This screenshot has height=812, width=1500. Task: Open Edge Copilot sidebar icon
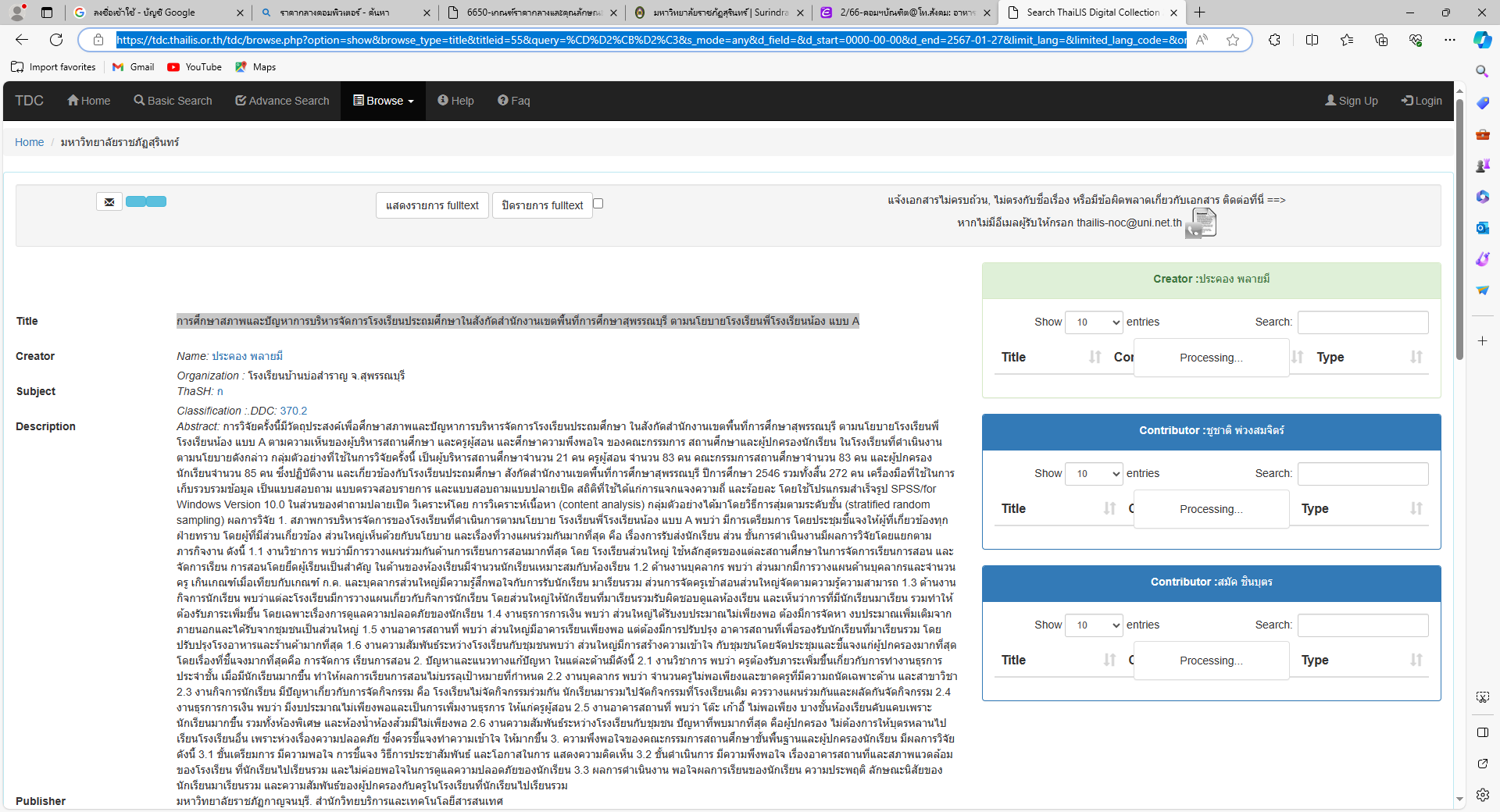(1482, 40)
